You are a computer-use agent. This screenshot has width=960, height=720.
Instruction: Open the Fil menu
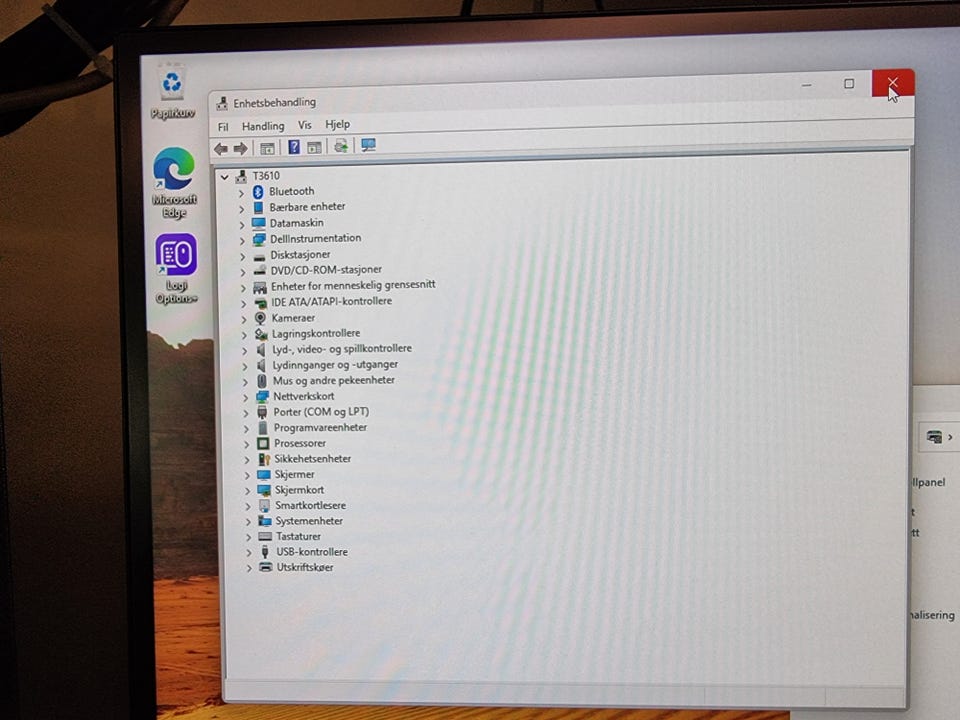pyautogui.click(x=223, y=127)
